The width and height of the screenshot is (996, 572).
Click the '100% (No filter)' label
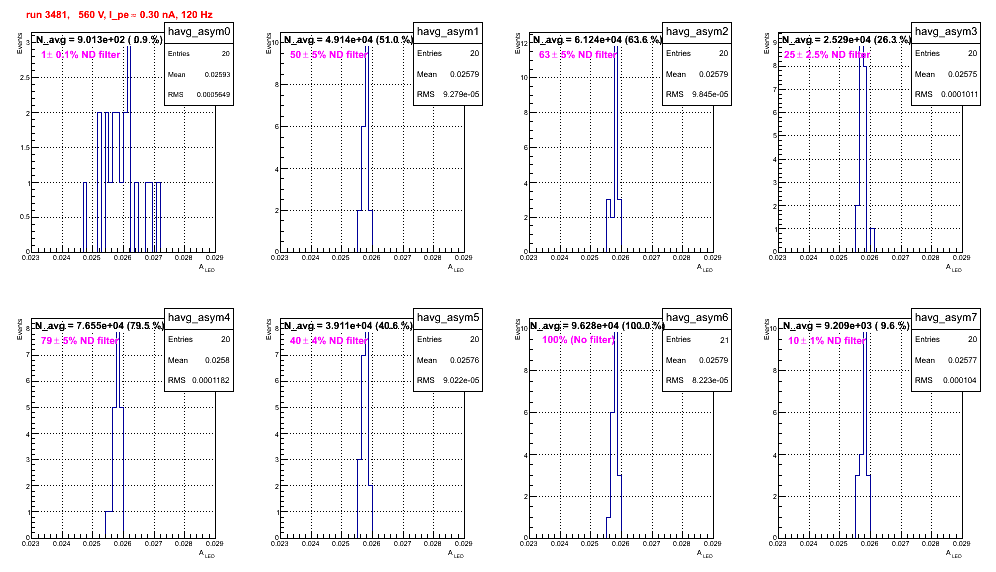[578, 340]
